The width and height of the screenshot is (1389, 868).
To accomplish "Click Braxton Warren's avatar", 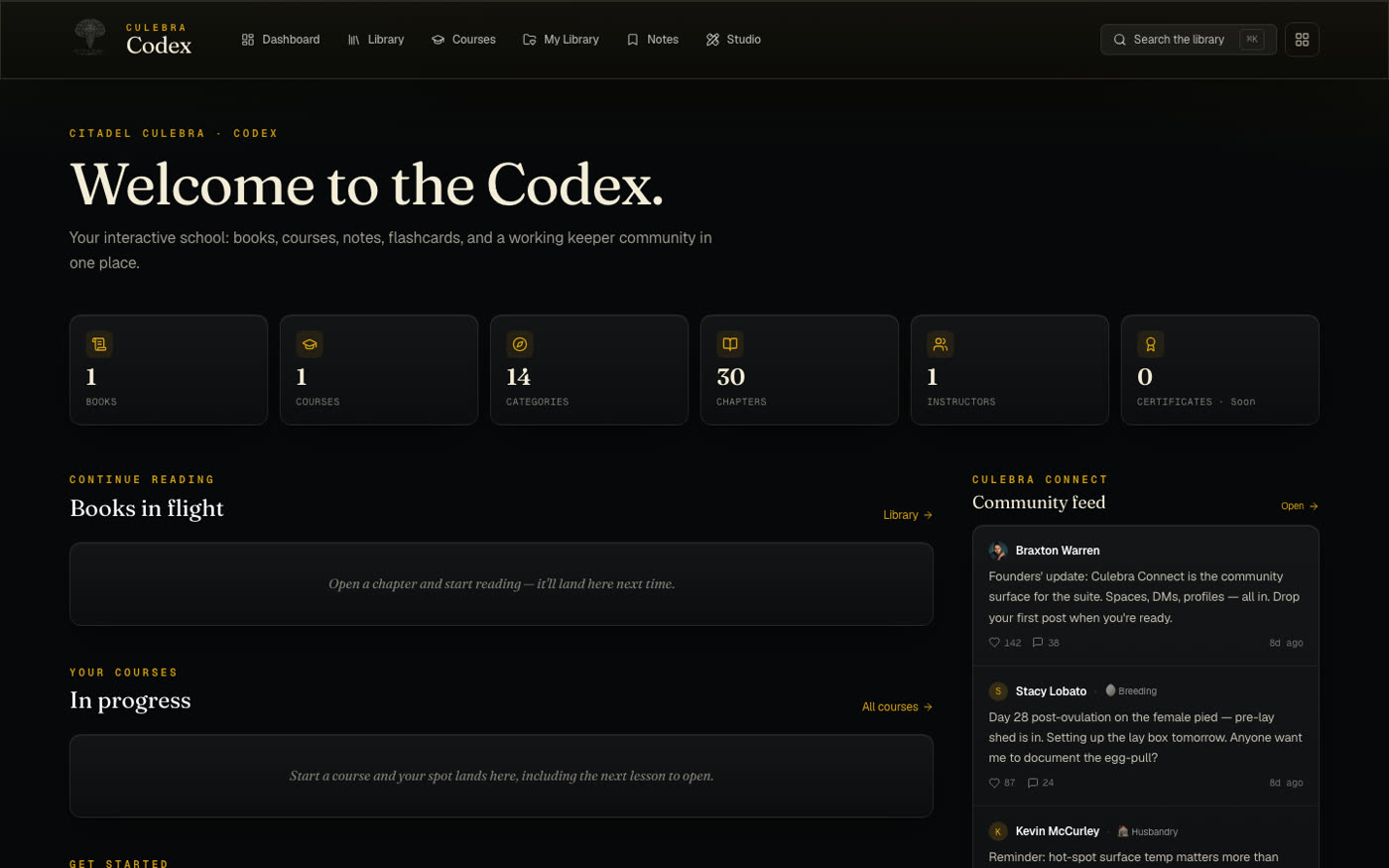I will tap(998, 551).
